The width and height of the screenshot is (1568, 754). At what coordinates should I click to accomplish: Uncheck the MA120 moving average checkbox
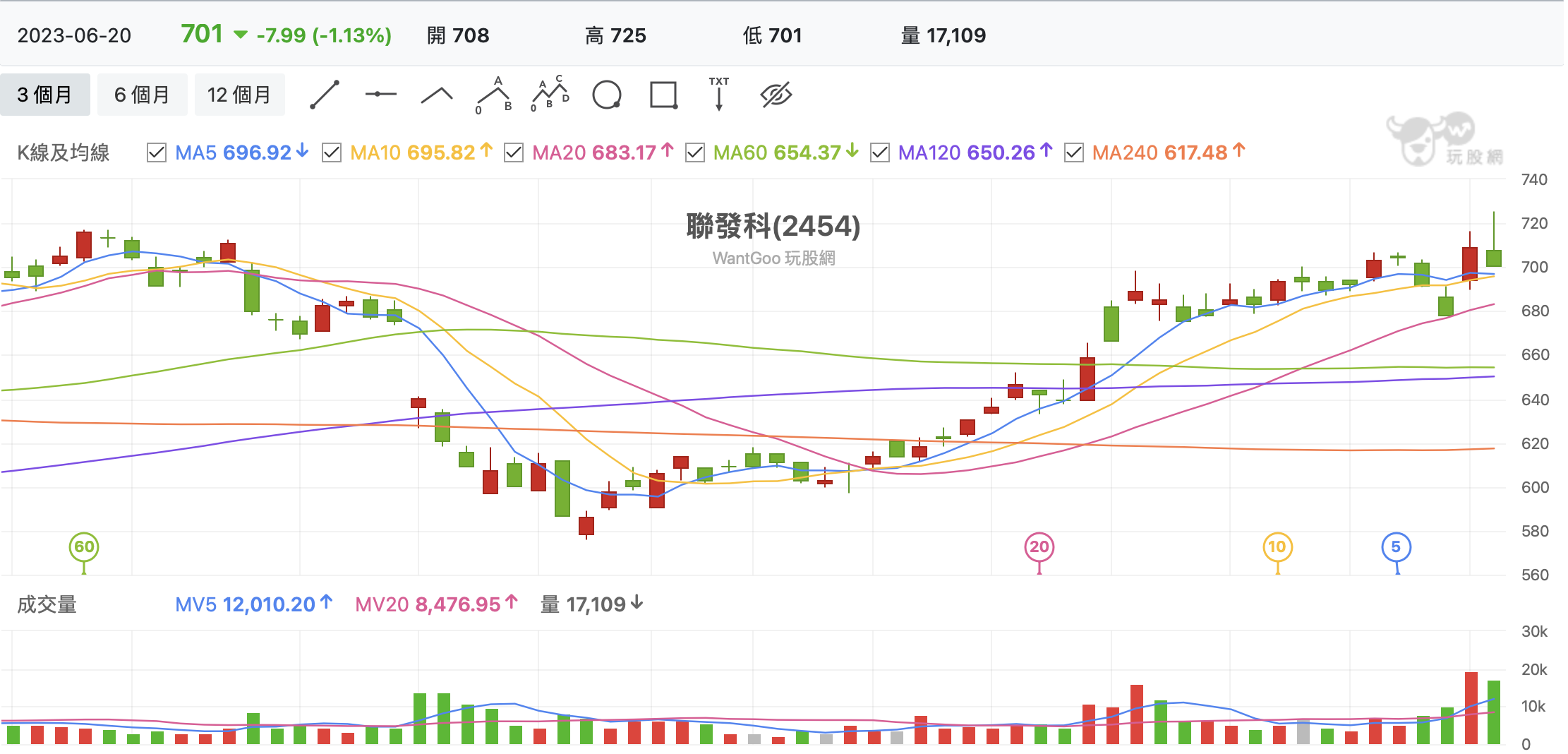[x=880, y=152]
